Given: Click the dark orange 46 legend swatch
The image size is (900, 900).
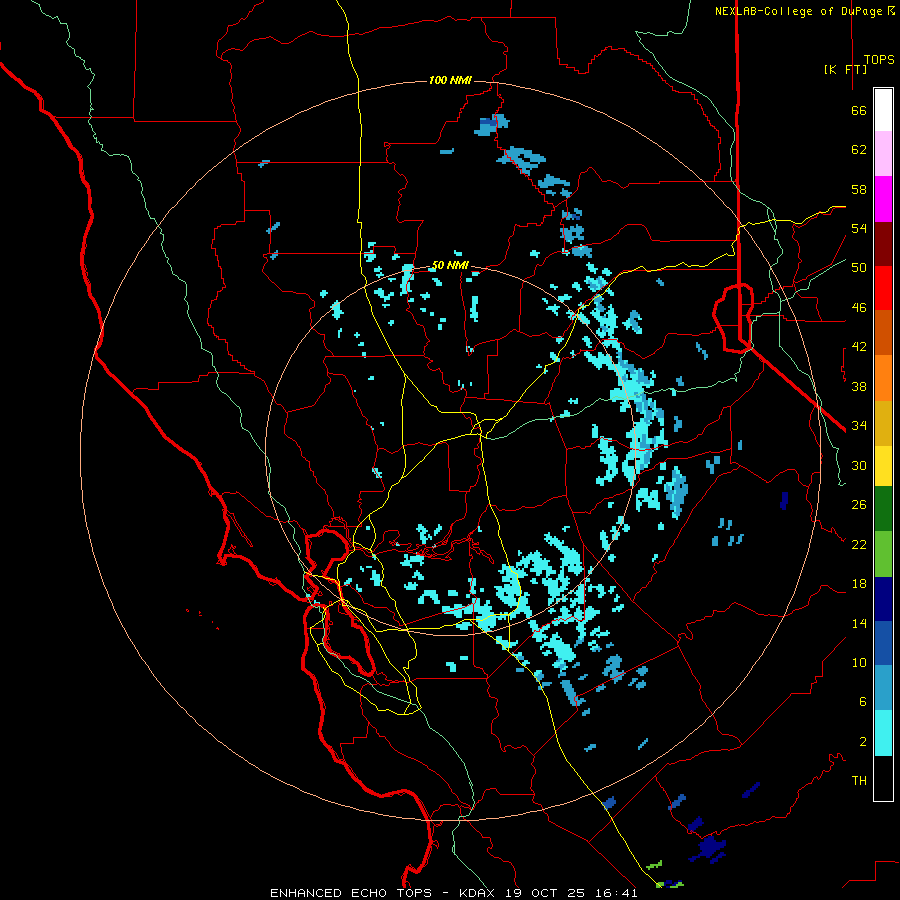Looking at the screenshot, I should click(x=883, y=333).
